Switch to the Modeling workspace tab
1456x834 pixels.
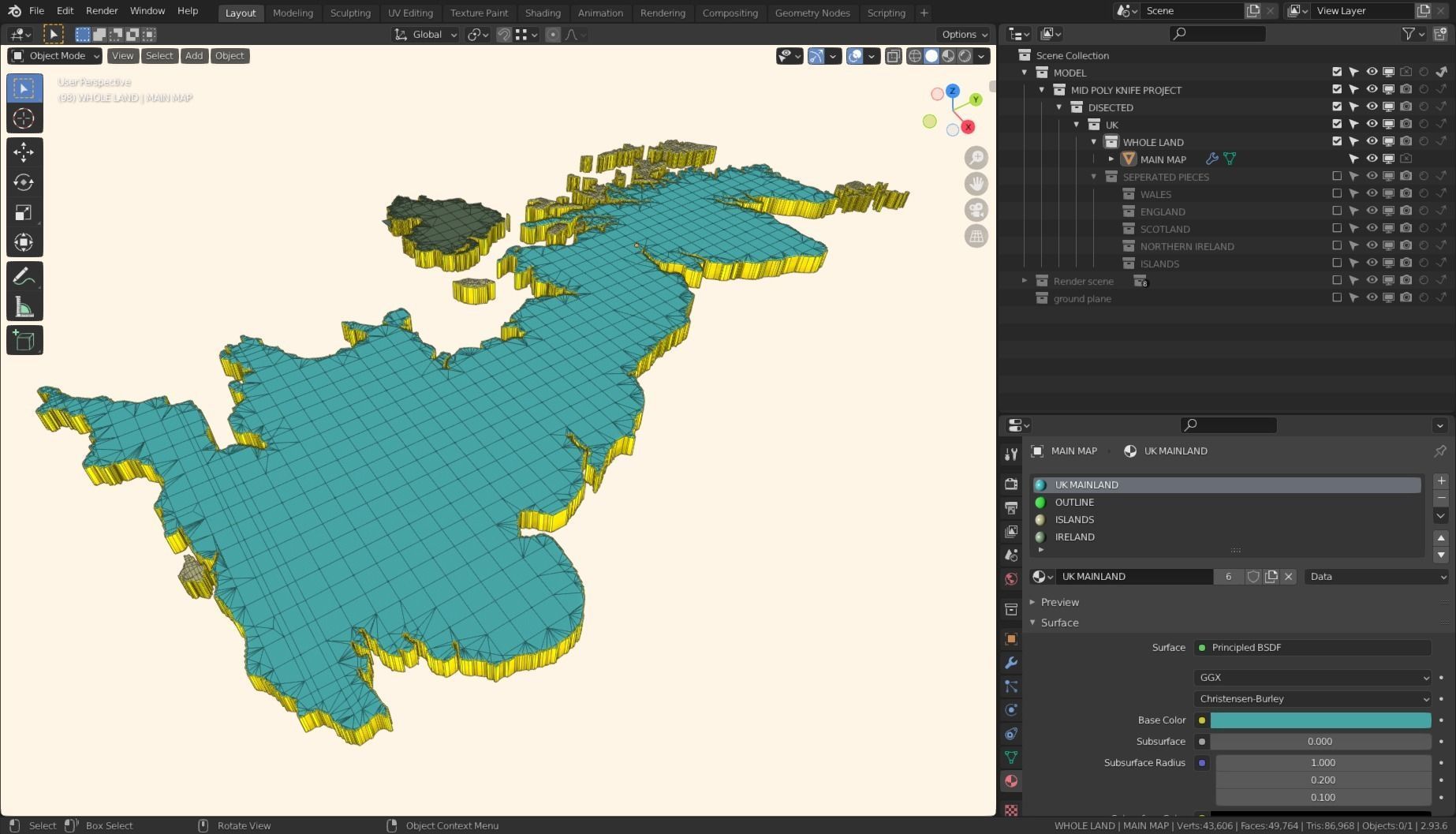(293, 13)
